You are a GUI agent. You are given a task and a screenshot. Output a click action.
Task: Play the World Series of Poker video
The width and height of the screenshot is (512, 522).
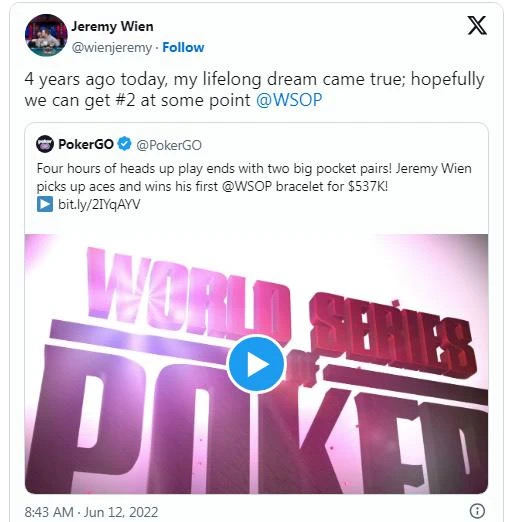(x=256, y=364)
